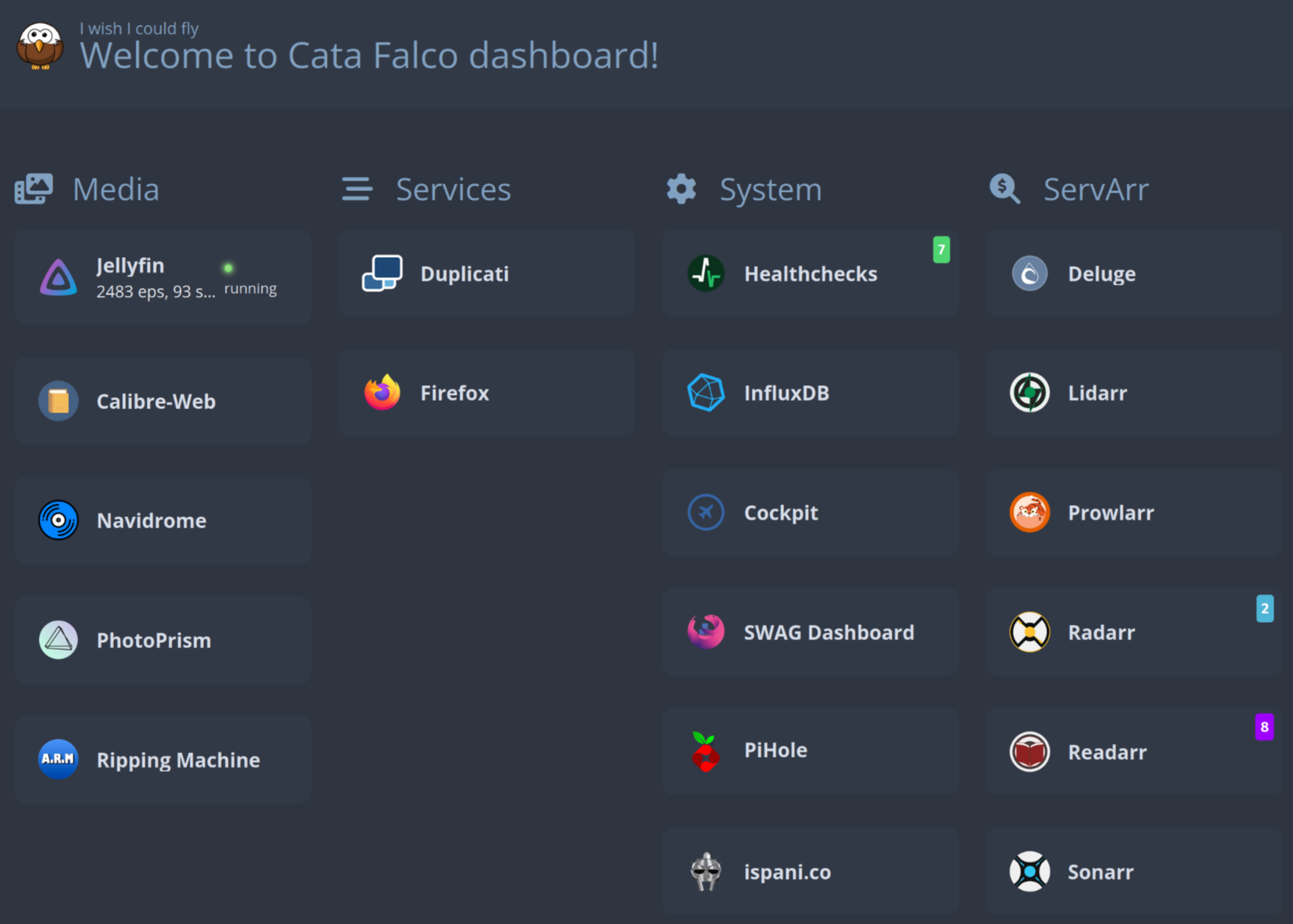Click the ServArr section heading
This screenshot has height=924, width=1293.
pos(1096,189)
